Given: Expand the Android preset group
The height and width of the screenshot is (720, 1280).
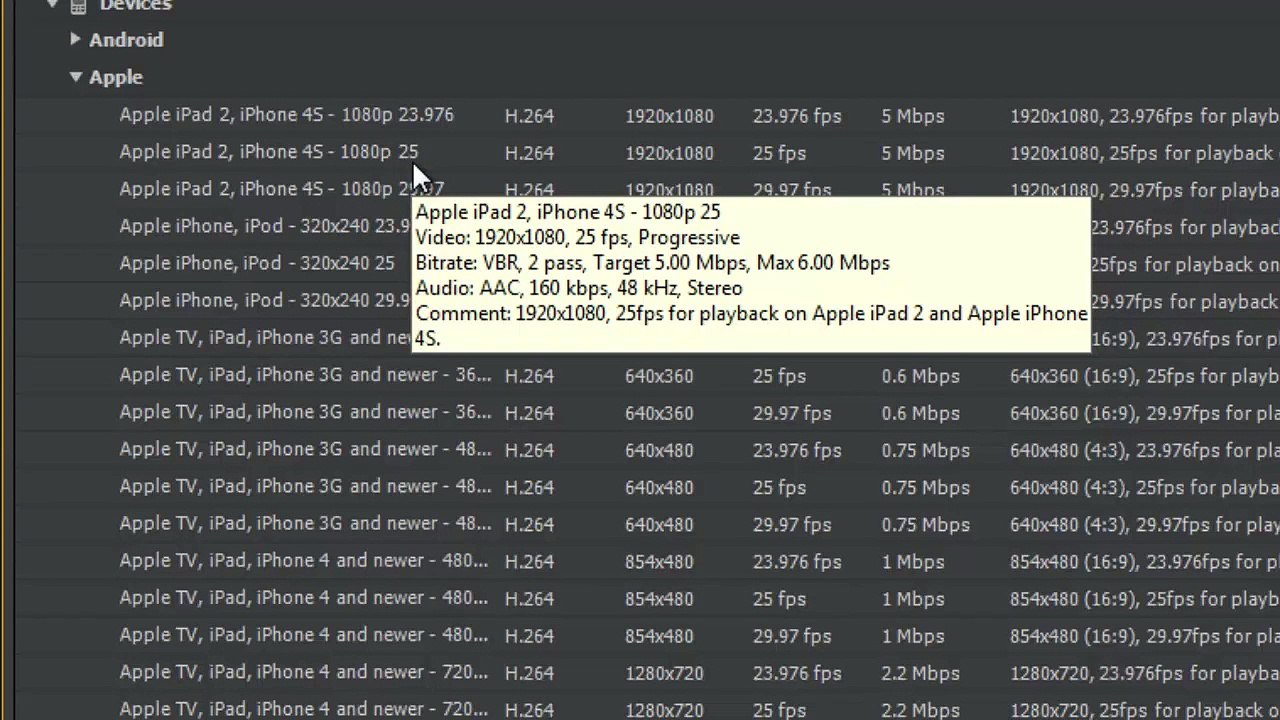Looking at the screenshot, I should click(x=75, y=39).
